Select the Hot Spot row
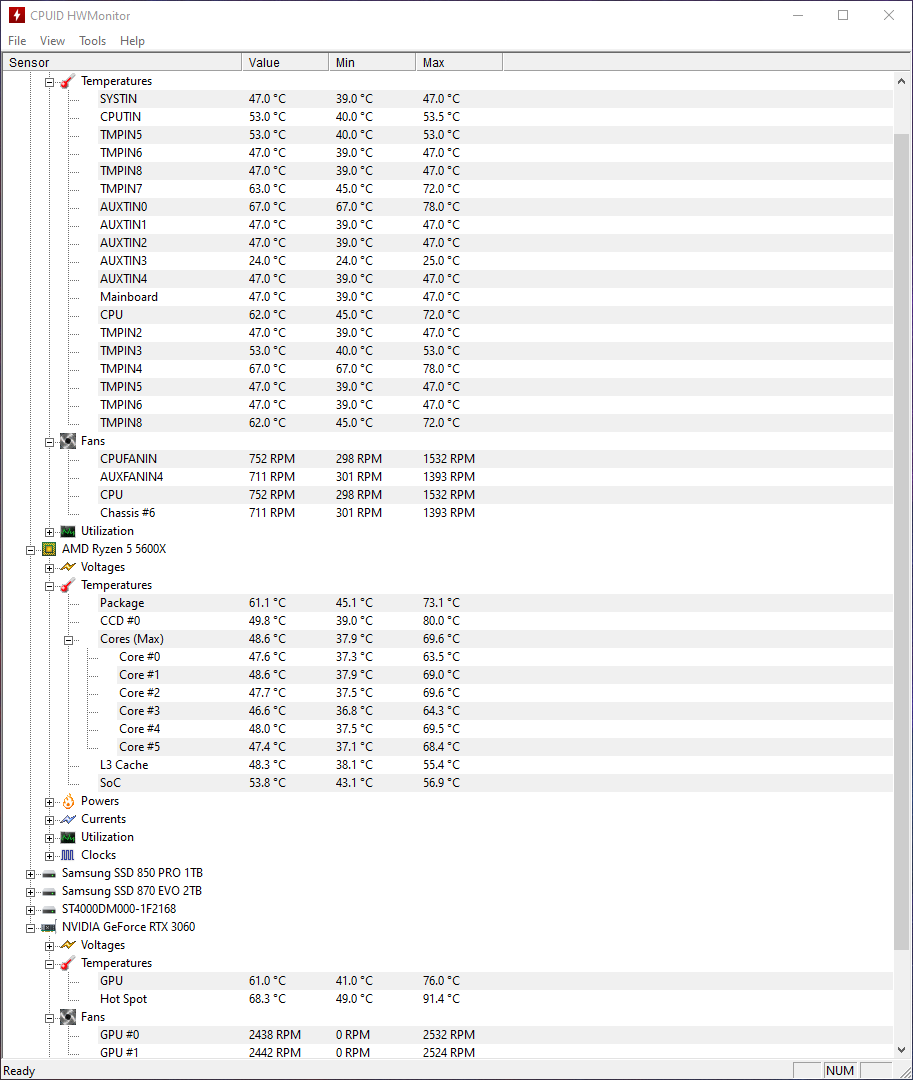Image resolution: width=913 pixels, height=1080 pixels. click(496, 999)
